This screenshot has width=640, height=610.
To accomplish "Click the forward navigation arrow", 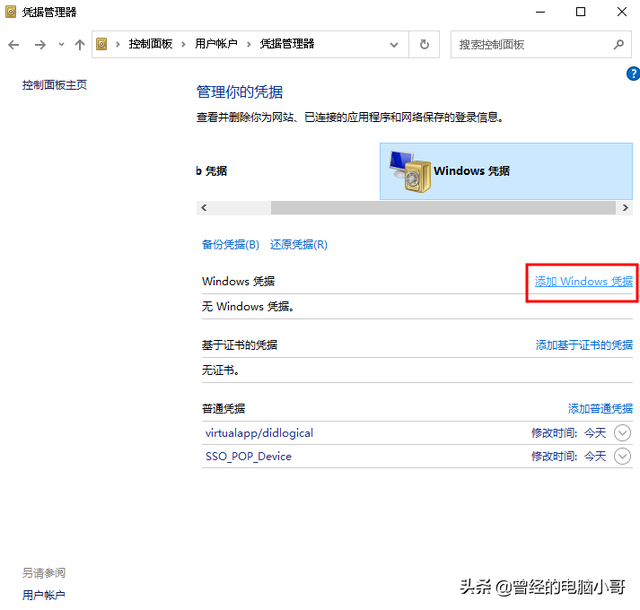I will [40, 45].
